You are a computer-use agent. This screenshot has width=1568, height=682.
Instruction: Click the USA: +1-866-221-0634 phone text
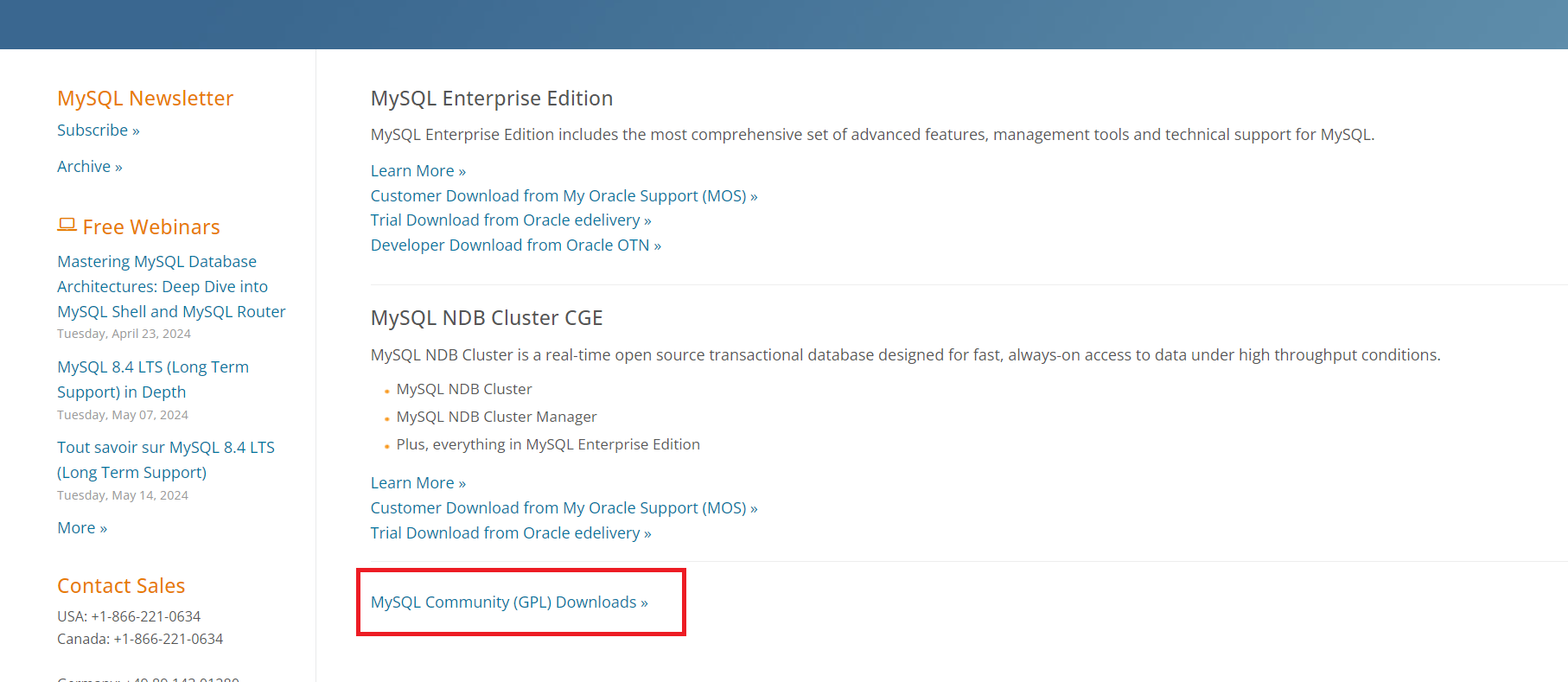129,616
